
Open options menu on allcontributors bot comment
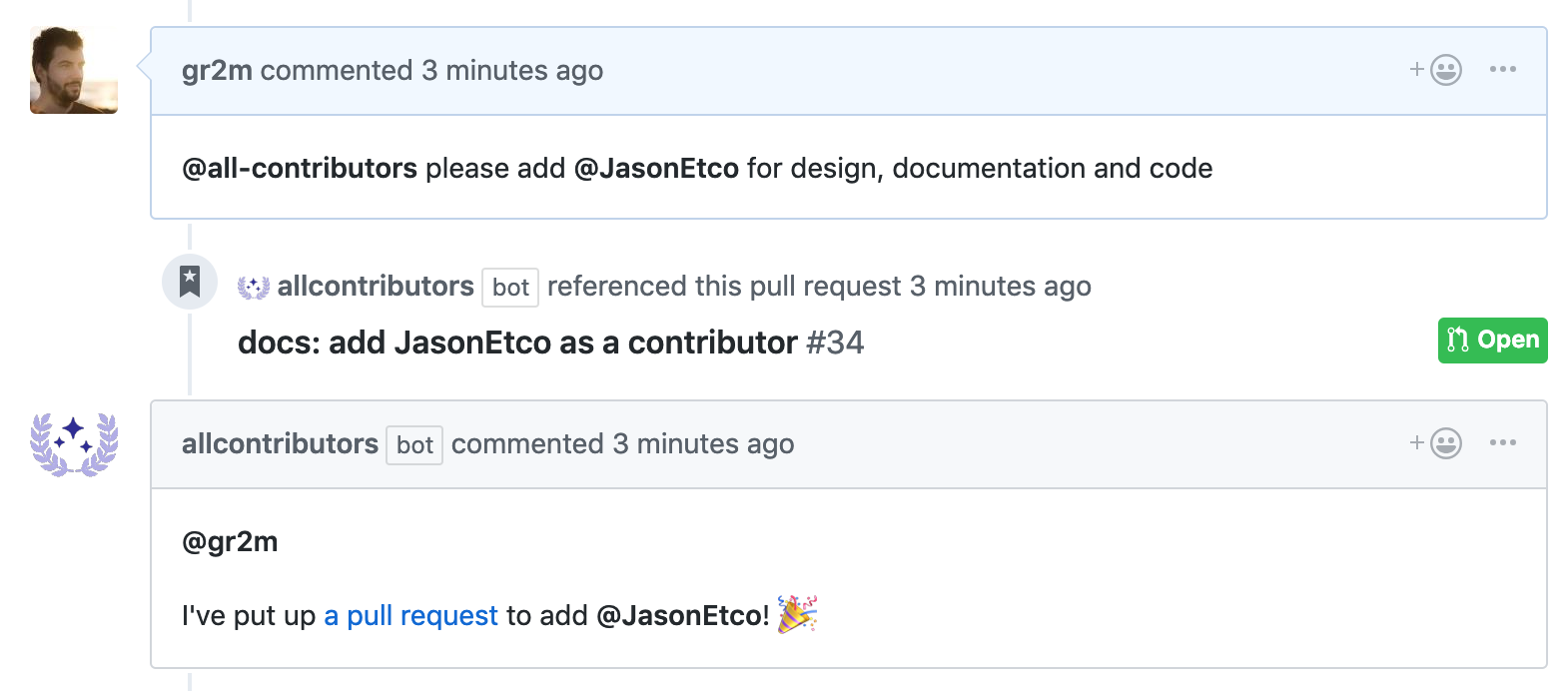pyautogui.click(x=1502, y=443)
